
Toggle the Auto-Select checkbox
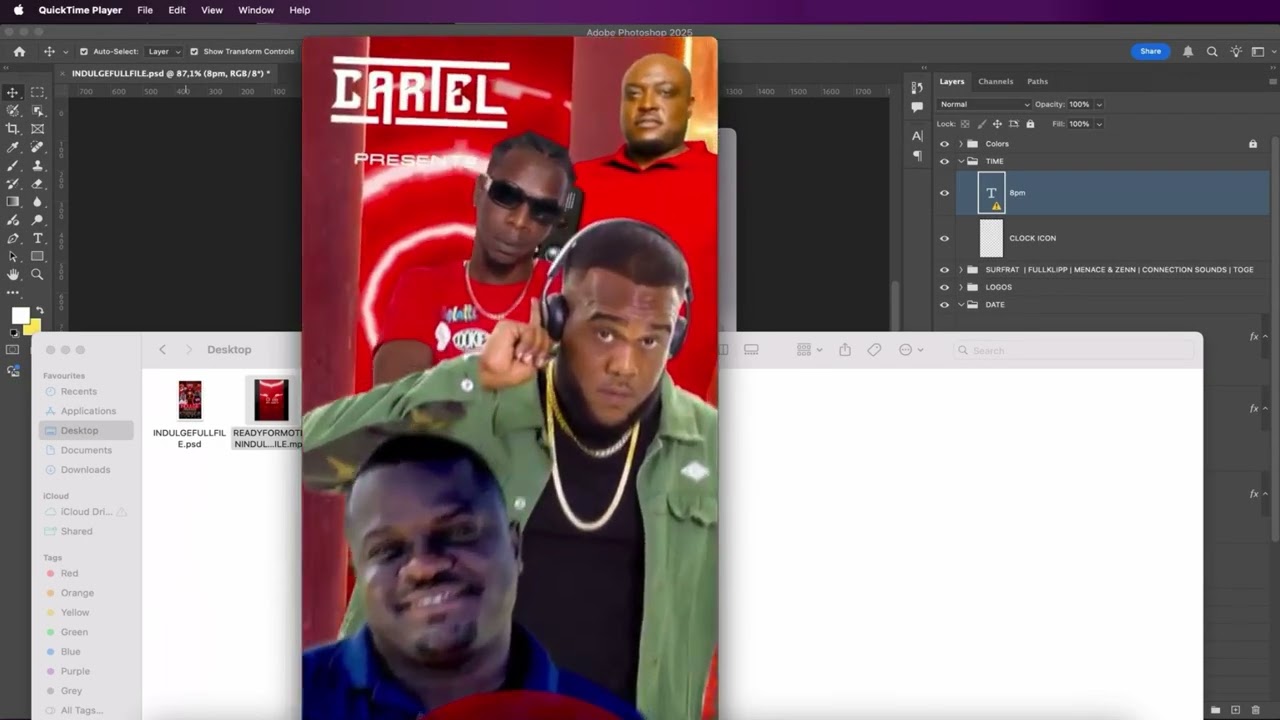pyautogui.click(x=84, y=51)
